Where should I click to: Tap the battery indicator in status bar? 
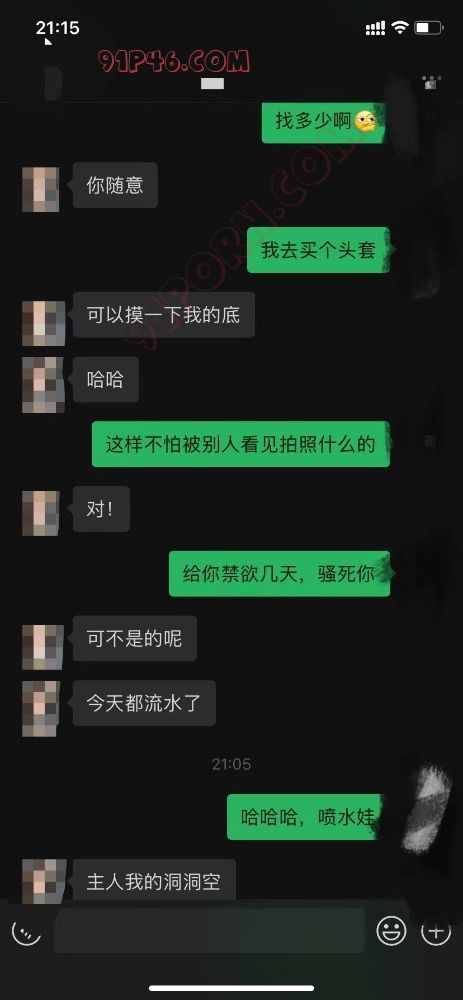click(x=429, y=27)
